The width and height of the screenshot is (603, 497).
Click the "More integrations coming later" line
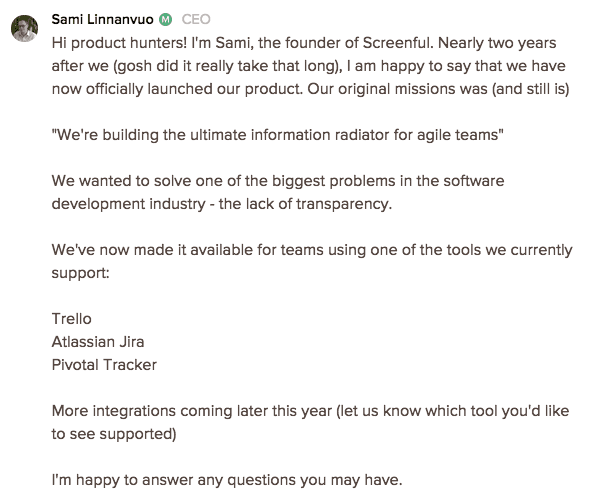310,411
